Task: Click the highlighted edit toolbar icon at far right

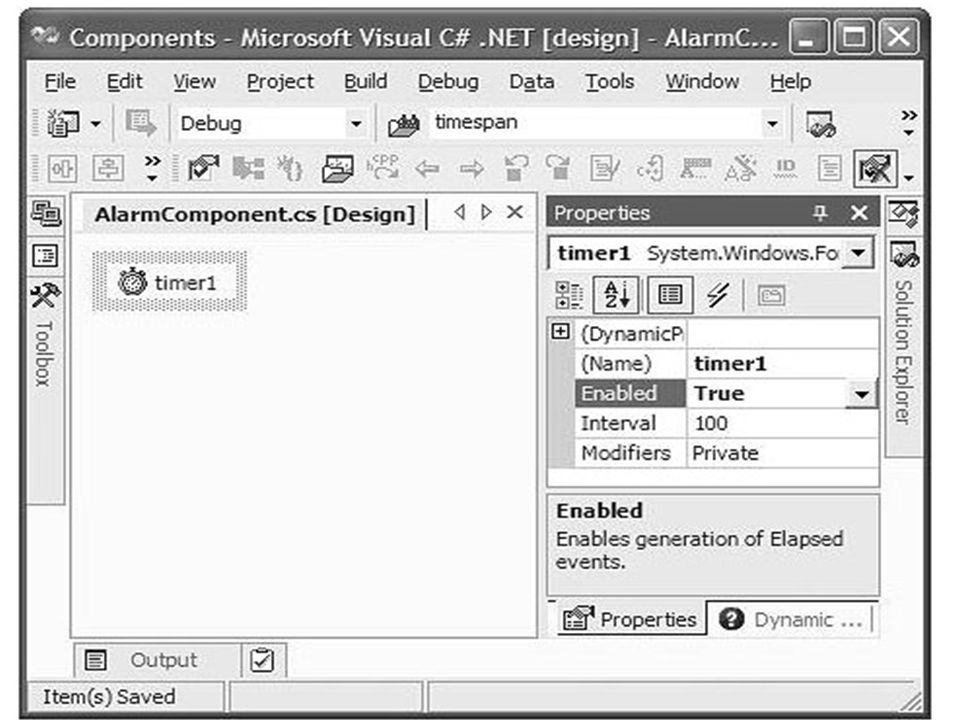Action: pos(876,168)
